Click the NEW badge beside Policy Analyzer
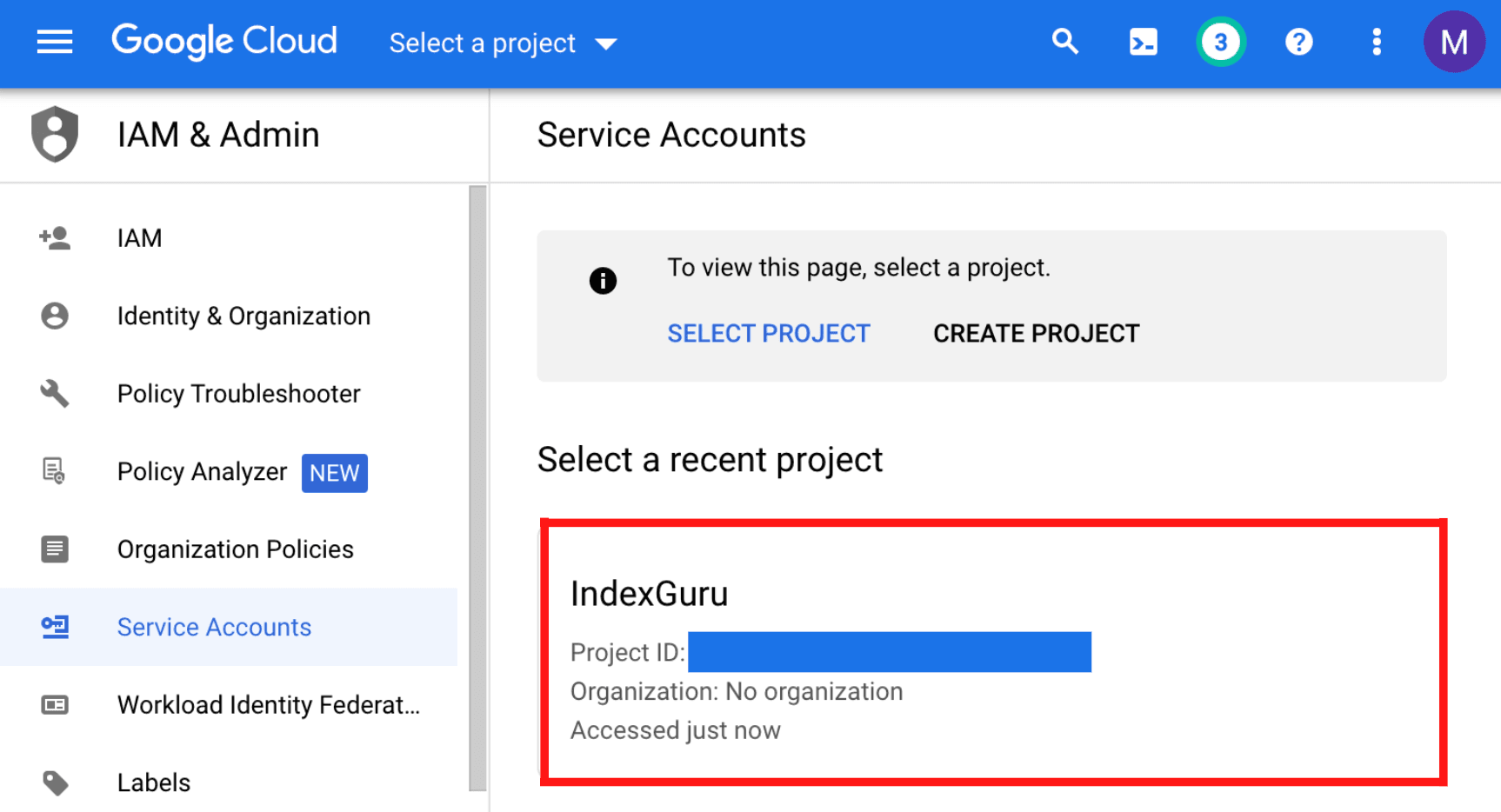The image size is (1501, 812). (335, 473)
